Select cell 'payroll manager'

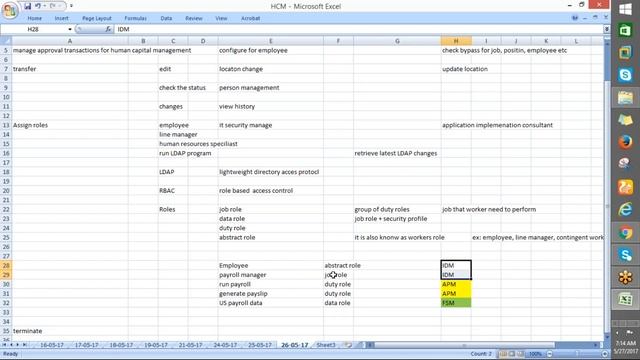click(271, 275)
